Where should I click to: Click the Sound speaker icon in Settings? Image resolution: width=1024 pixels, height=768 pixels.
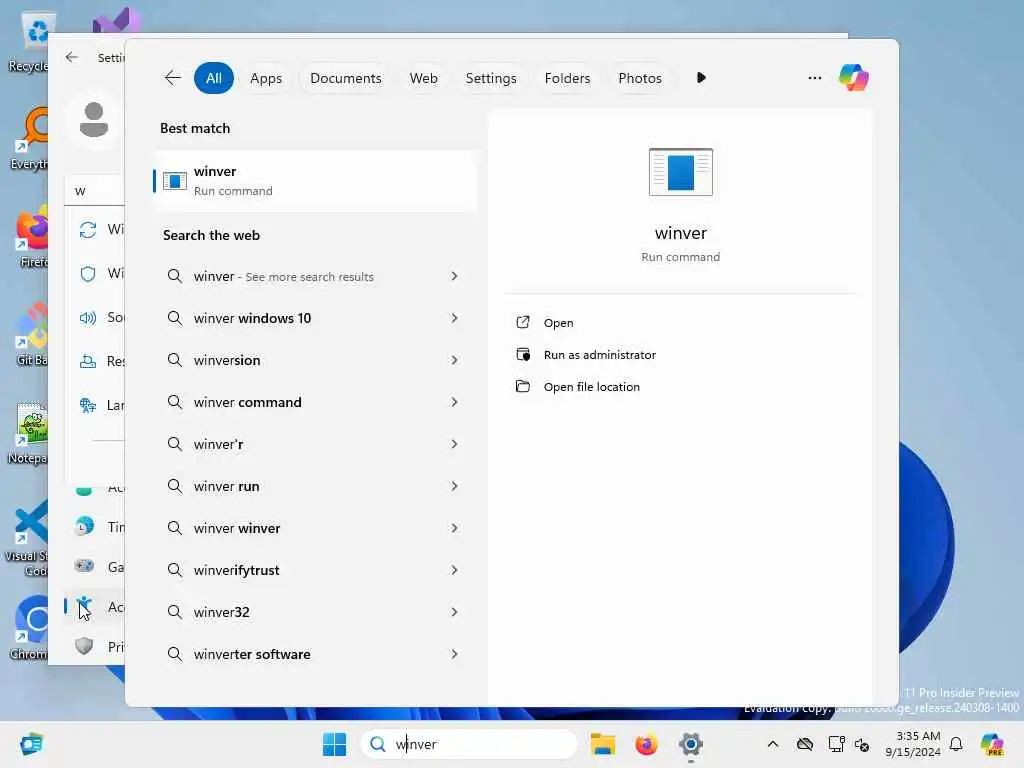88,317
